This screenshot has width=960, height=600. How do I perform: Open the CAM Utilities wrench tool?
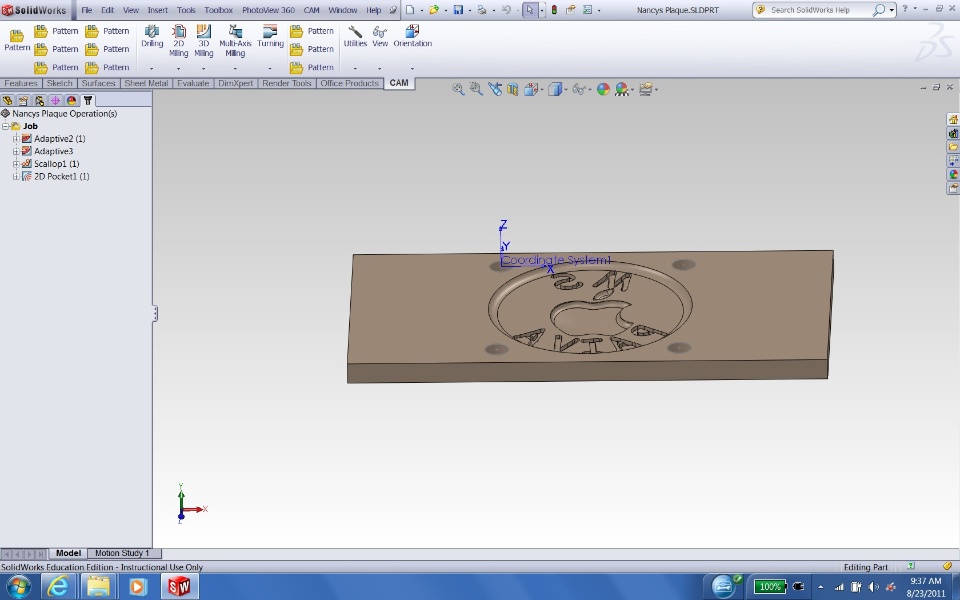(355, 37)
